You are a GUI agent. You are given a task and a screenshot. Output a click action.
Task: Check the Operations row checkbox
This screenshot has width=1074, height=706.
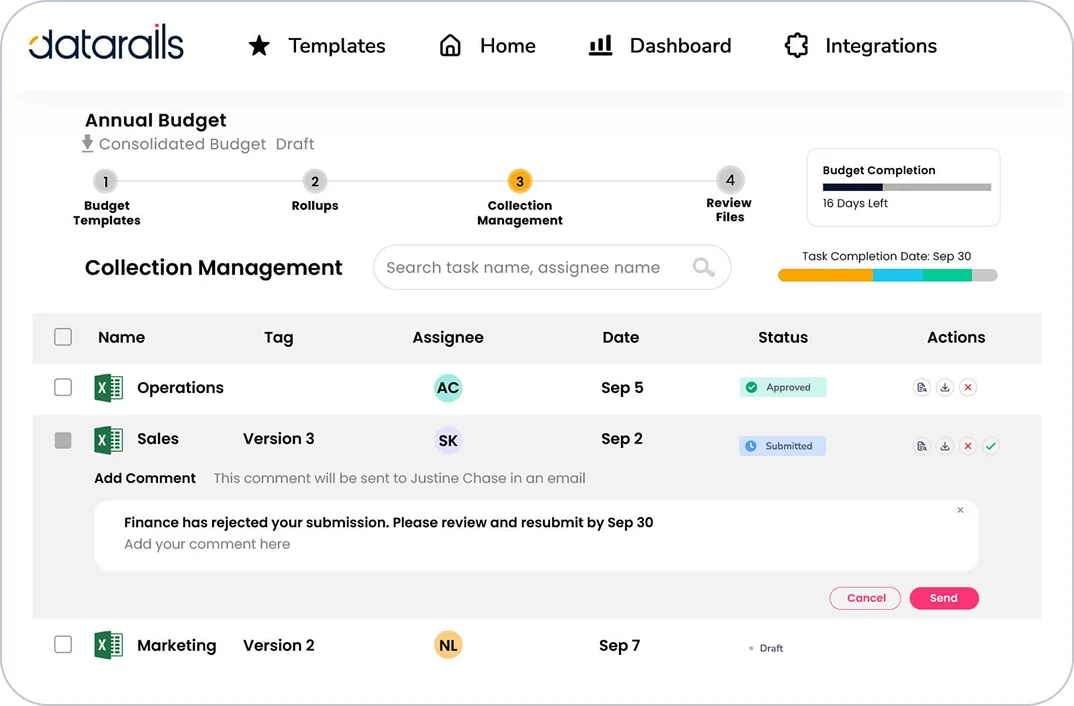(63, 387)
